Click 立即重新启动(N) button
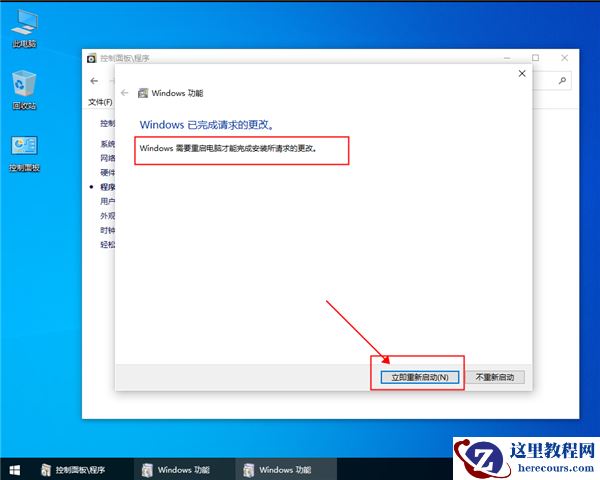 tap(420, 377)
